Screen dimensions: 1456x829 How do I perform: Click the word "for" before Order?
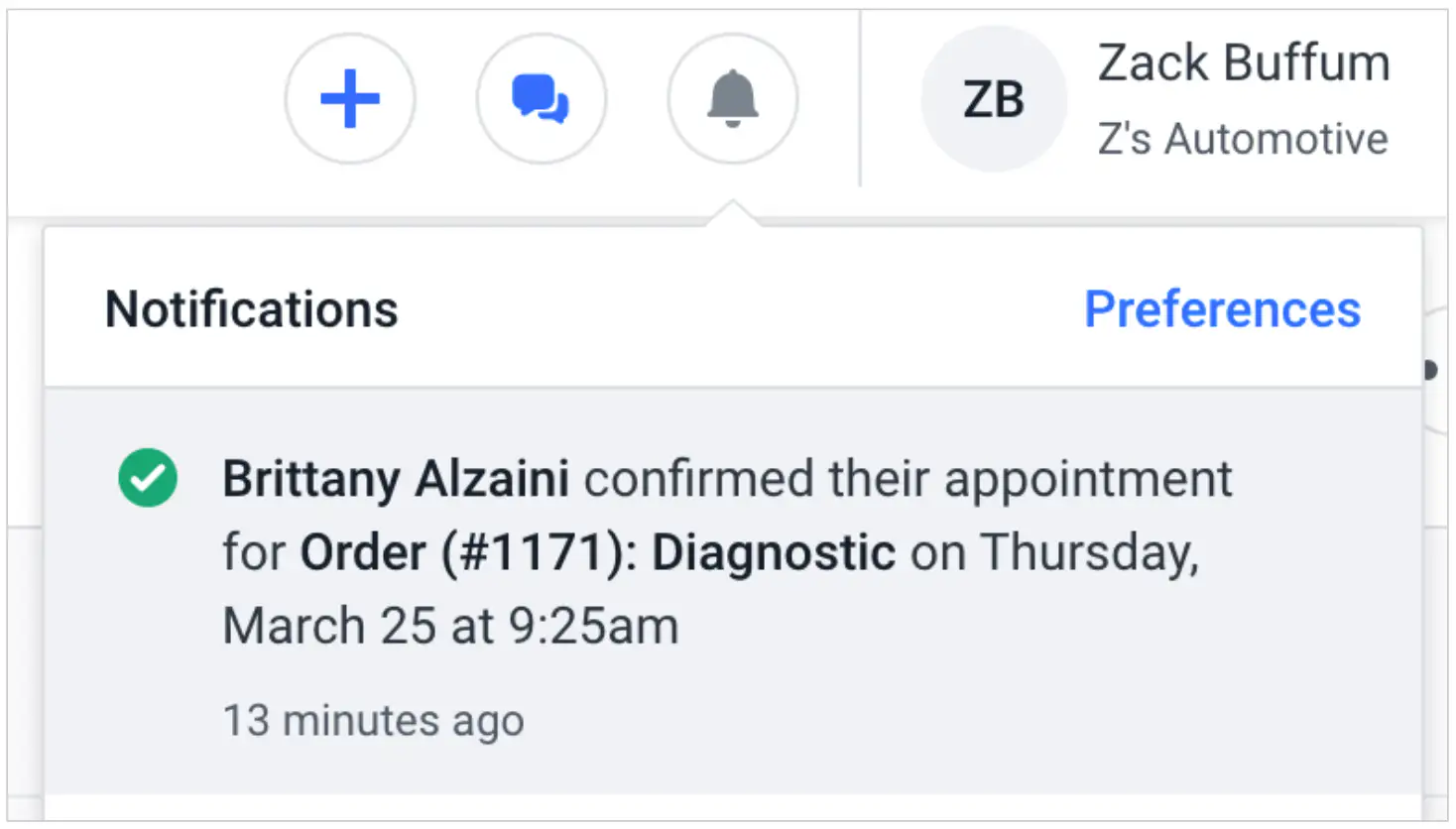(254, 552)
